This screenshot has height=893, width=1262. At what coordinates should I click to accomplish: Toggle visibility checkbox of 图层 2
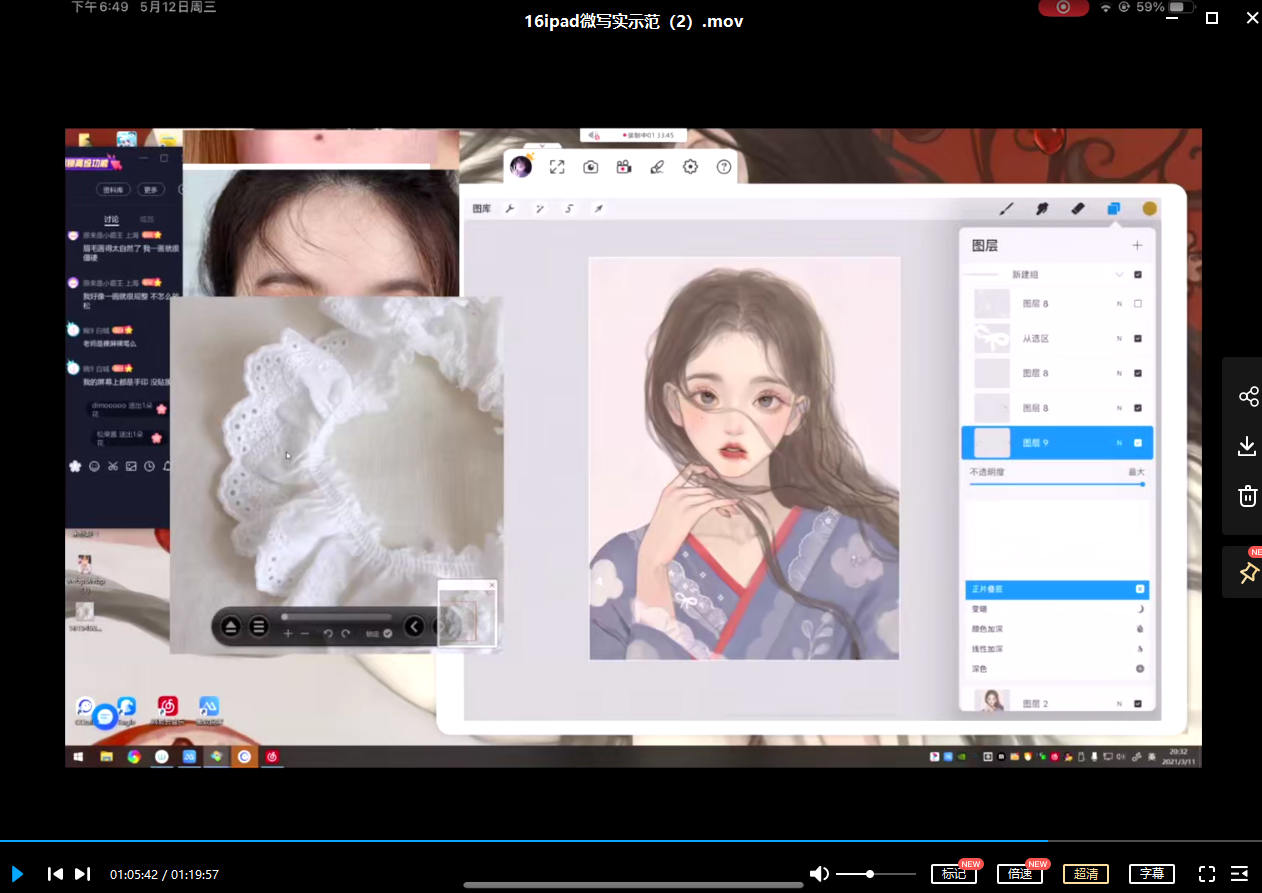pos(1138,704)
